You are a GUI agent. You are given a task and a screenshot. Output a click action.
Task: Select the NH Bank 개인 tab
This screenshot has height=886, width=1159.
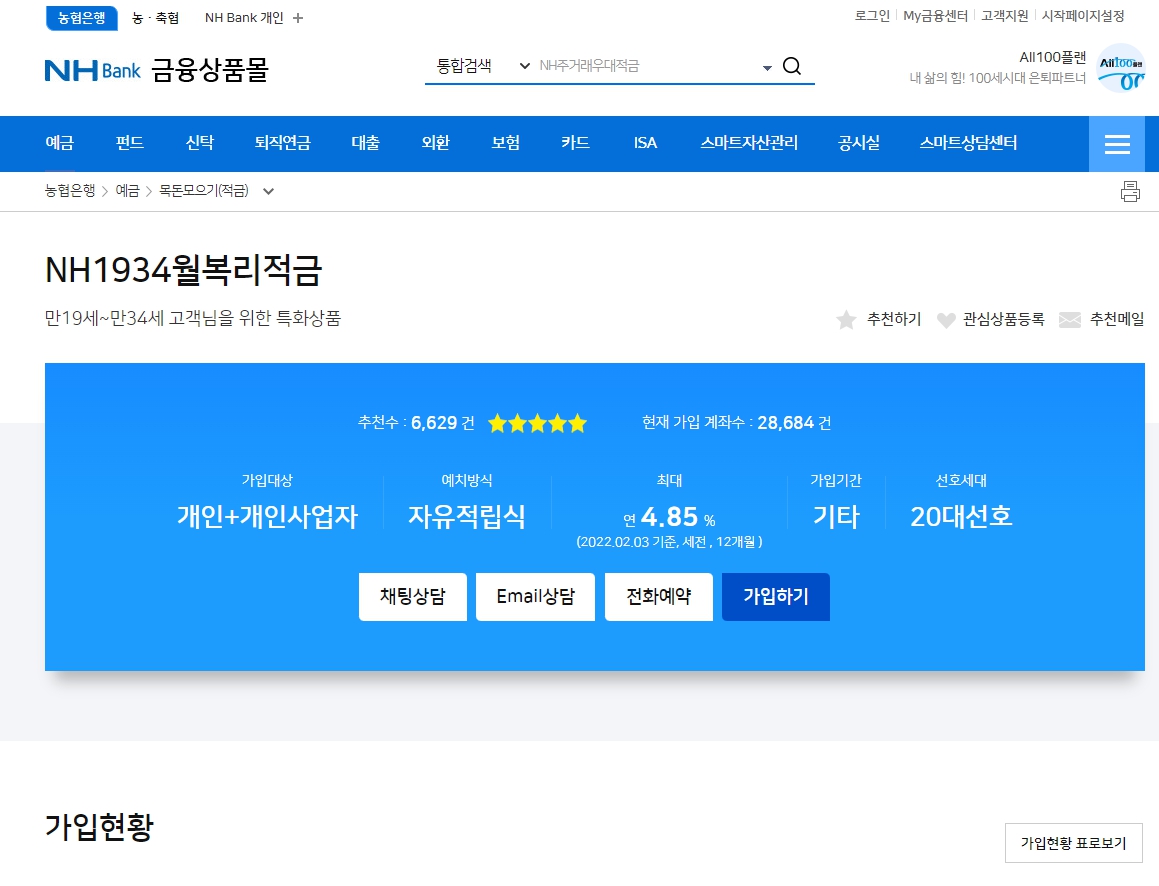244,18
